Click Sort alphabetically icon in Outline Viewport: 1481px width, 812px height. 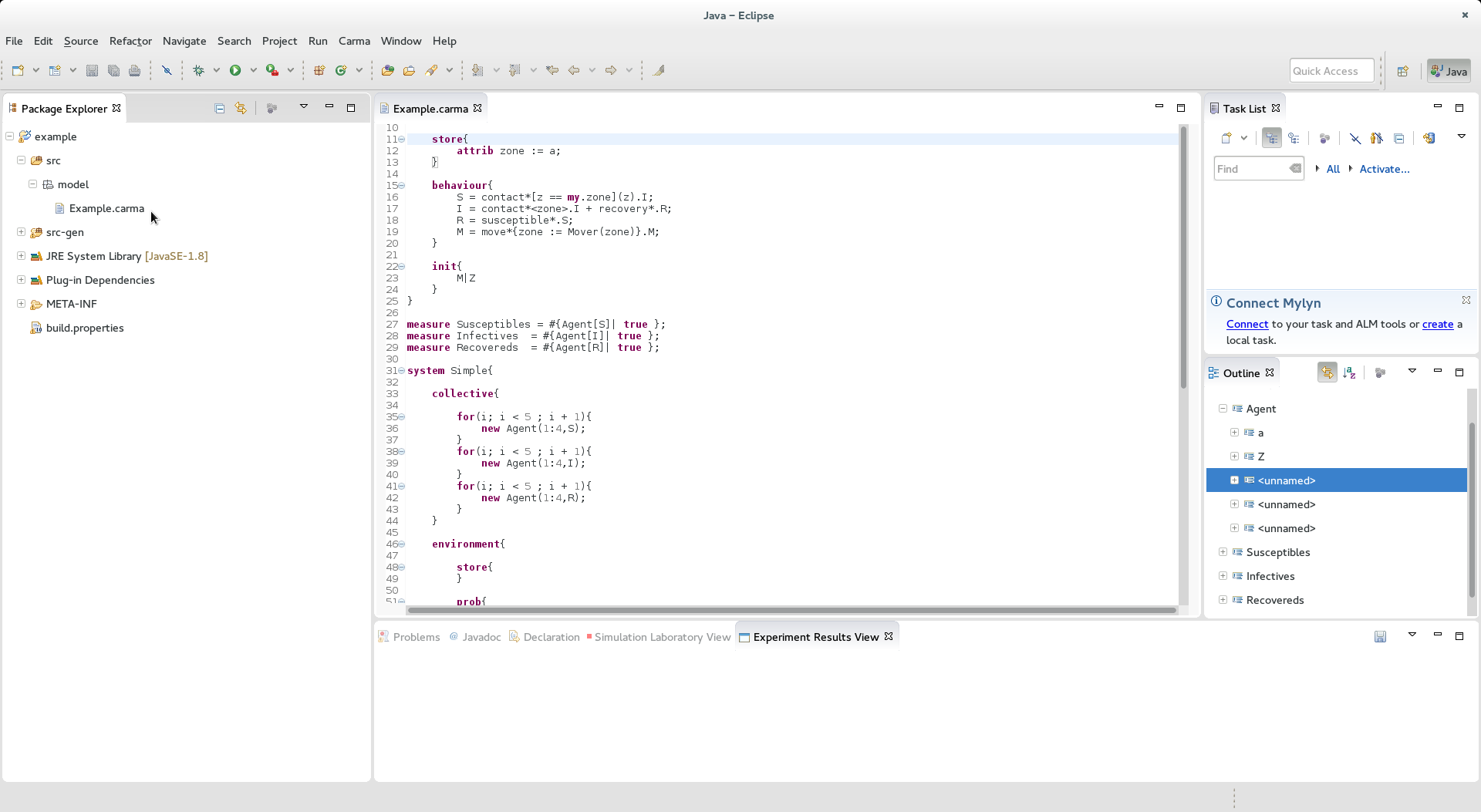pos(1349,372)
